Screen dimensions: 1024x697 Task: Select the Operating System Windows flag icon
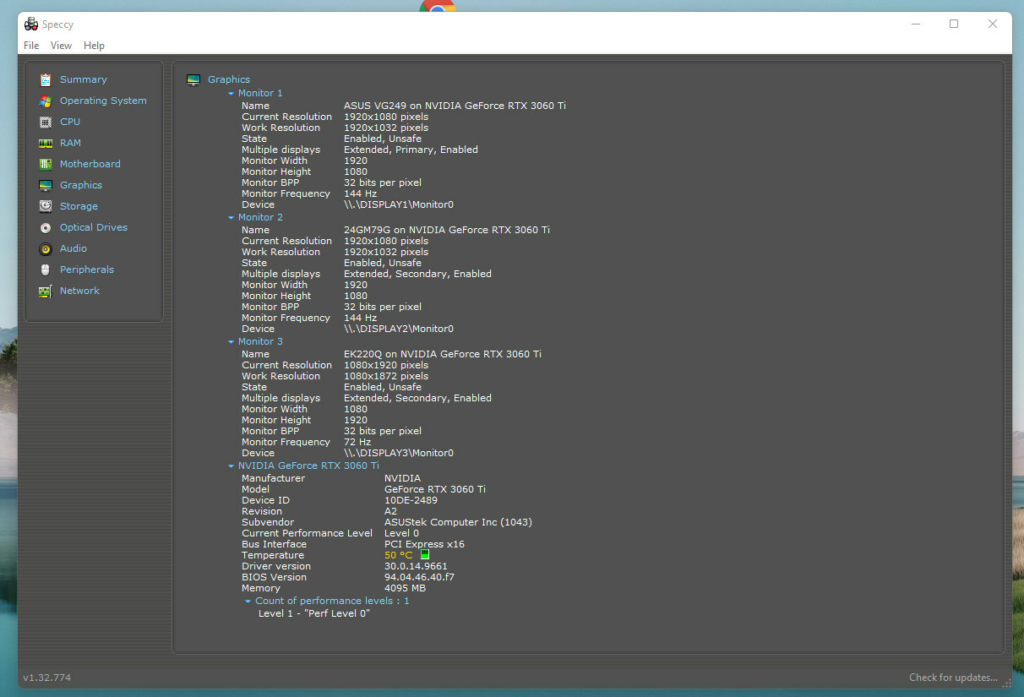[x=45, y=101]
